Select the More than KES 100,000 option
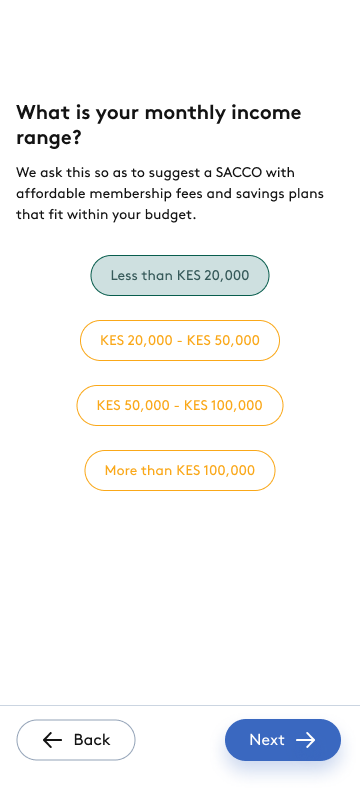The width and height of the screenshot is (360, 800). click(x=180, y=470)
